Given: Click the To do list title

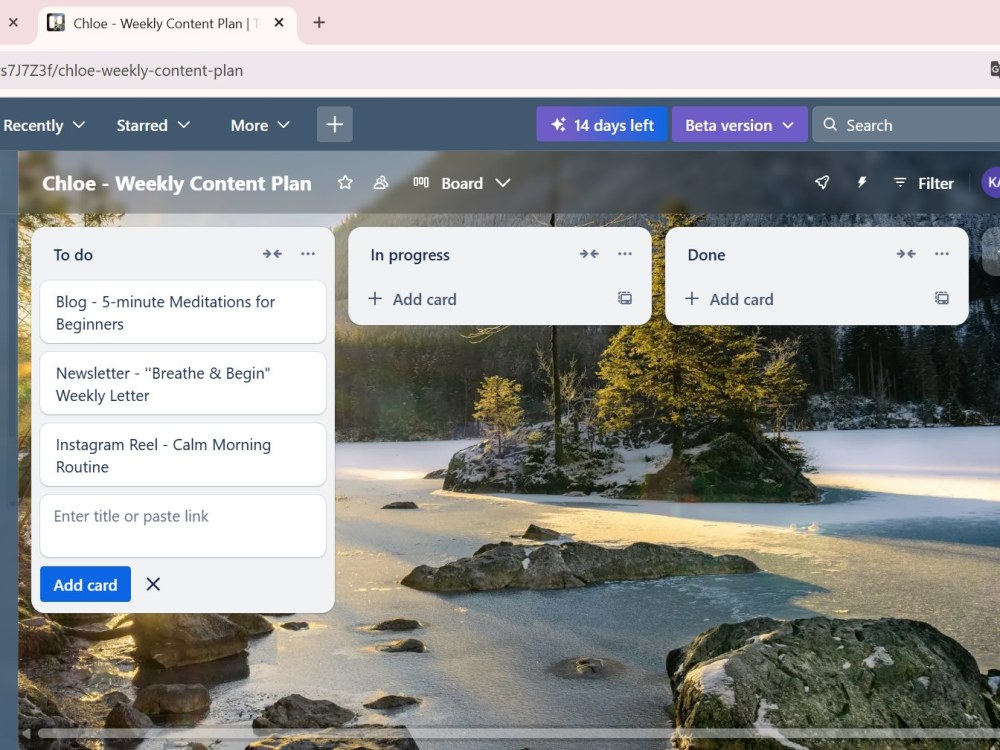Looking at the screenshot, I should point(73,254).
